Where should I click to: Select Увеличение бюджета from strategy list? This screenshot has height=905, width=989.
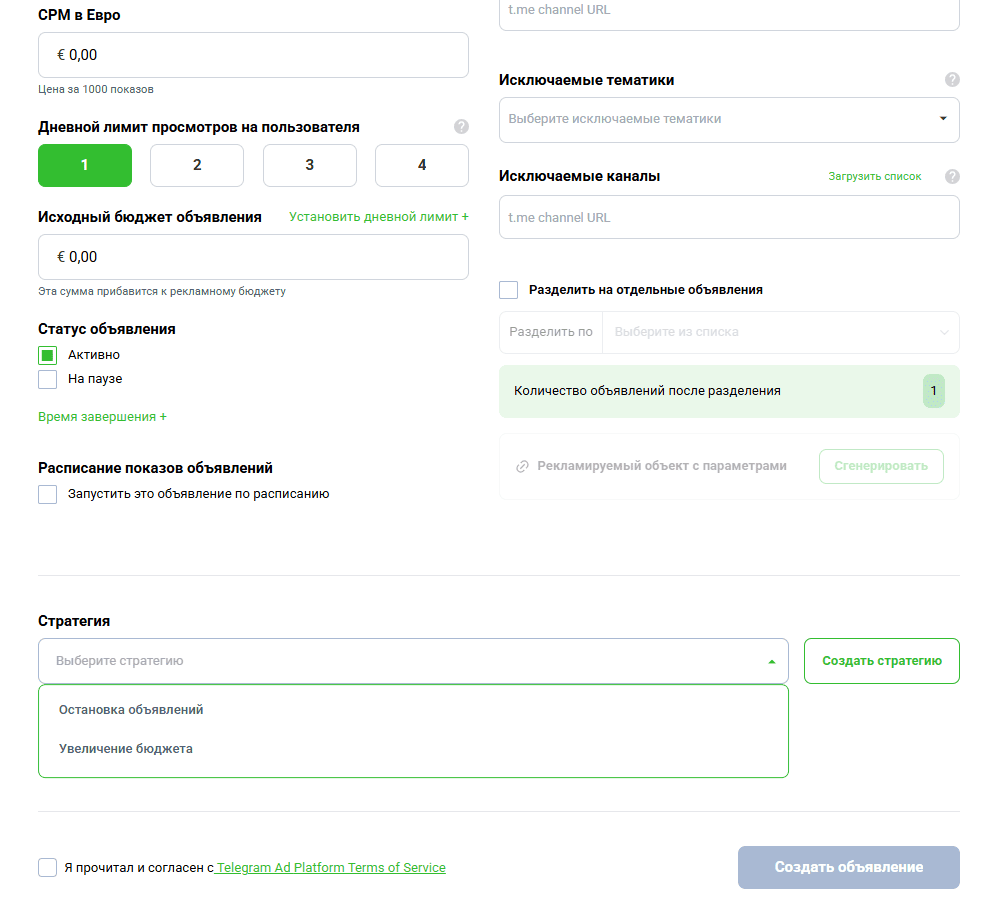coord(128,747)
